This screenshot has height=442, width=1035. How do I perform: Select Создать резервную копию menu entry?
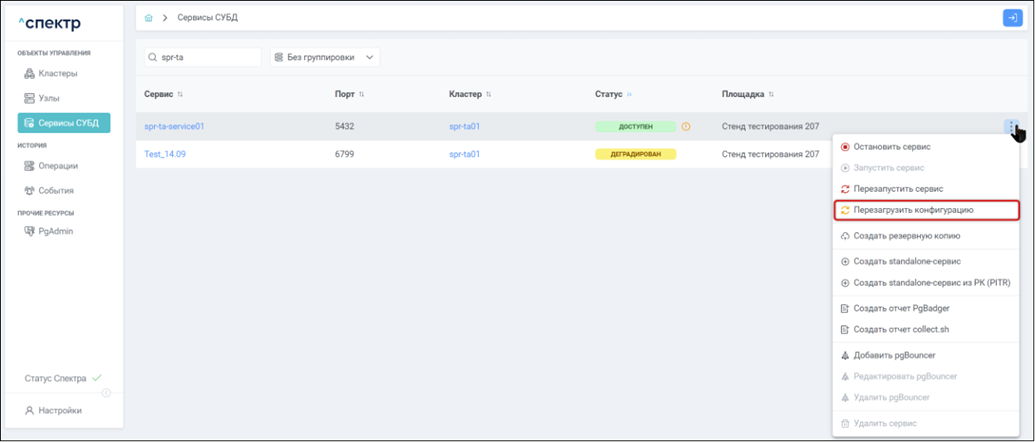pyautogui.click(x=906, y=236)
